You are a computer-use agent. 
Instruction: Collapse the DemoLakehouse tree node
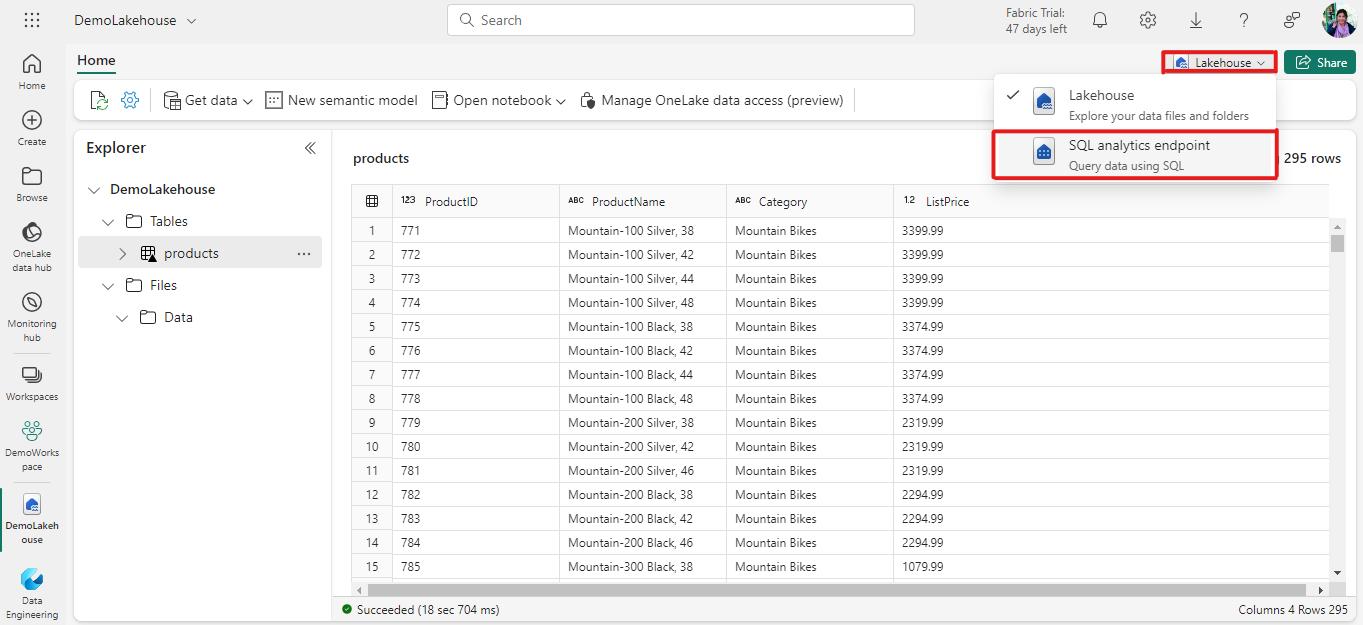click(94, 189)
